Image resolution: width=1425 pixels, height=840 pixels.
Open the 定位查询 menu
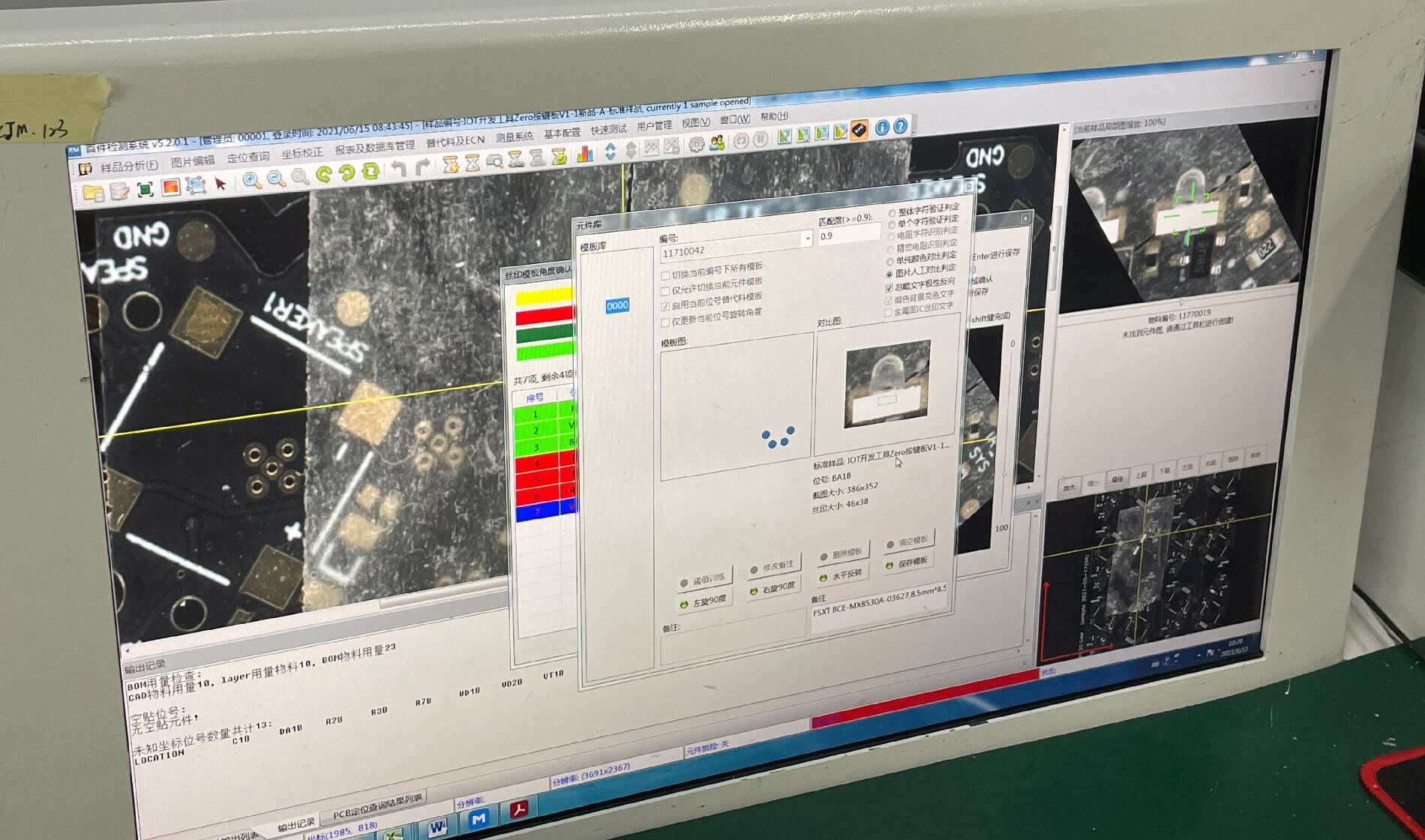click(x=247, y=157)
